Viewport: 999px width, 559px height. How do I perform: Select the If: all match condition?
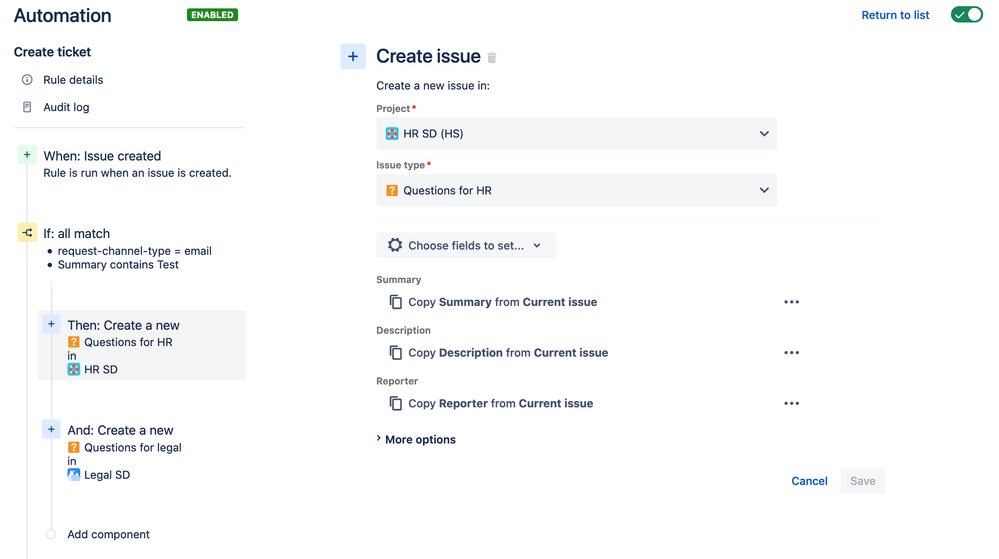tap(76, 234)
